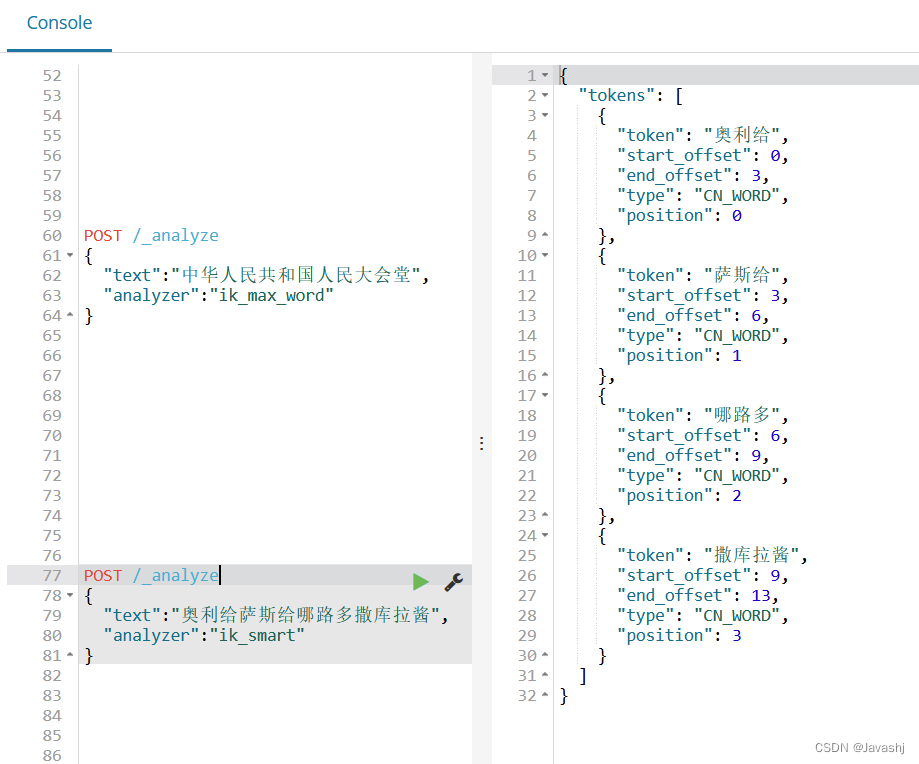
Task: Open the wrench options icon for the request
Action: 454,582
